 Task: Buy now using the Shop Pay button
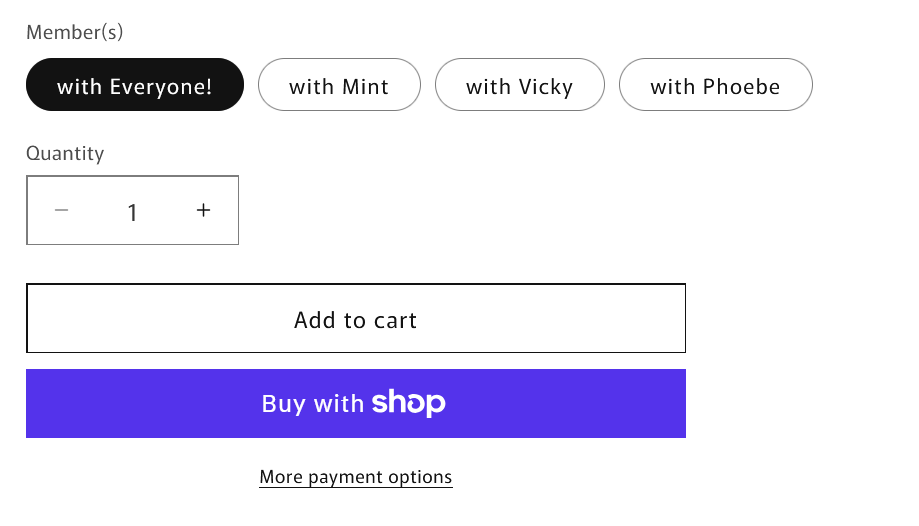[x=355, y=404]
